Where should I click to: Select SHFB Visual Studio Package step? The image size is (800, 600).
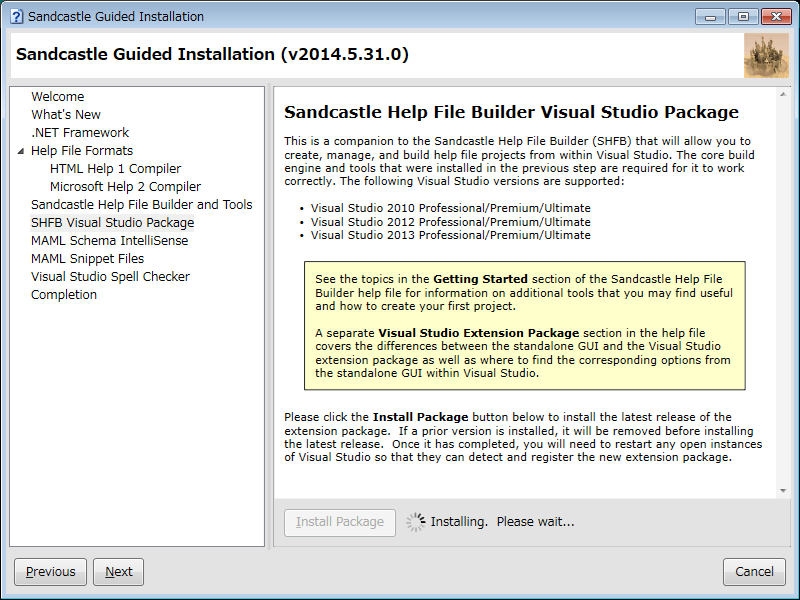[113, 222]
